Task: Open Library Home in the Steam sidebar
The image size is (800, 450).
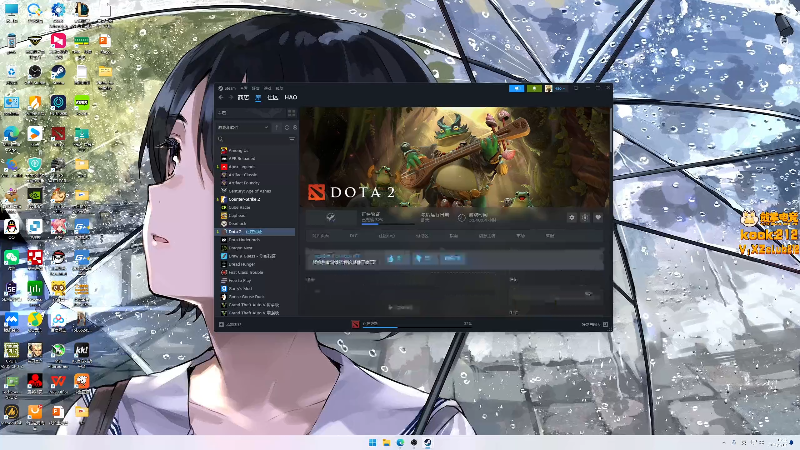Action: pyautogui.click(x=250, y=113)
